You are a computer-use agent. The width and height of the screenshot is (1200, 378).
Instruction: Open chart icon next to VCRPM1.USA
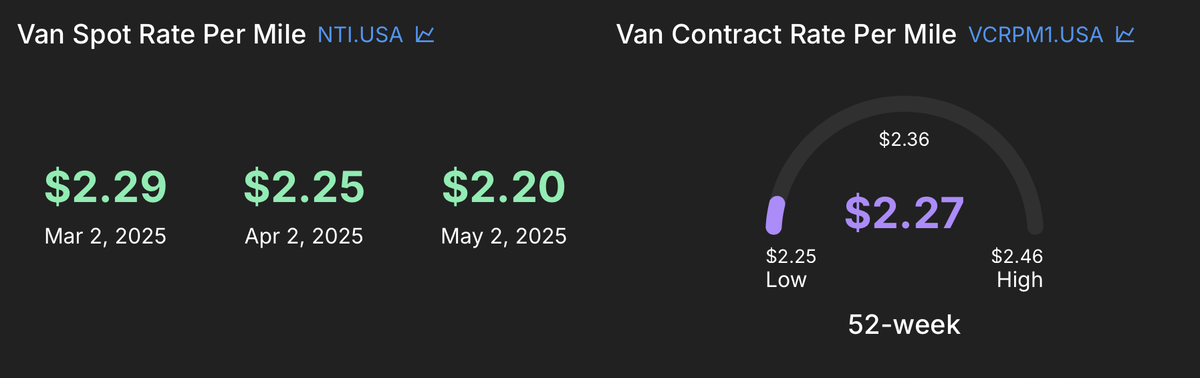1125,35
